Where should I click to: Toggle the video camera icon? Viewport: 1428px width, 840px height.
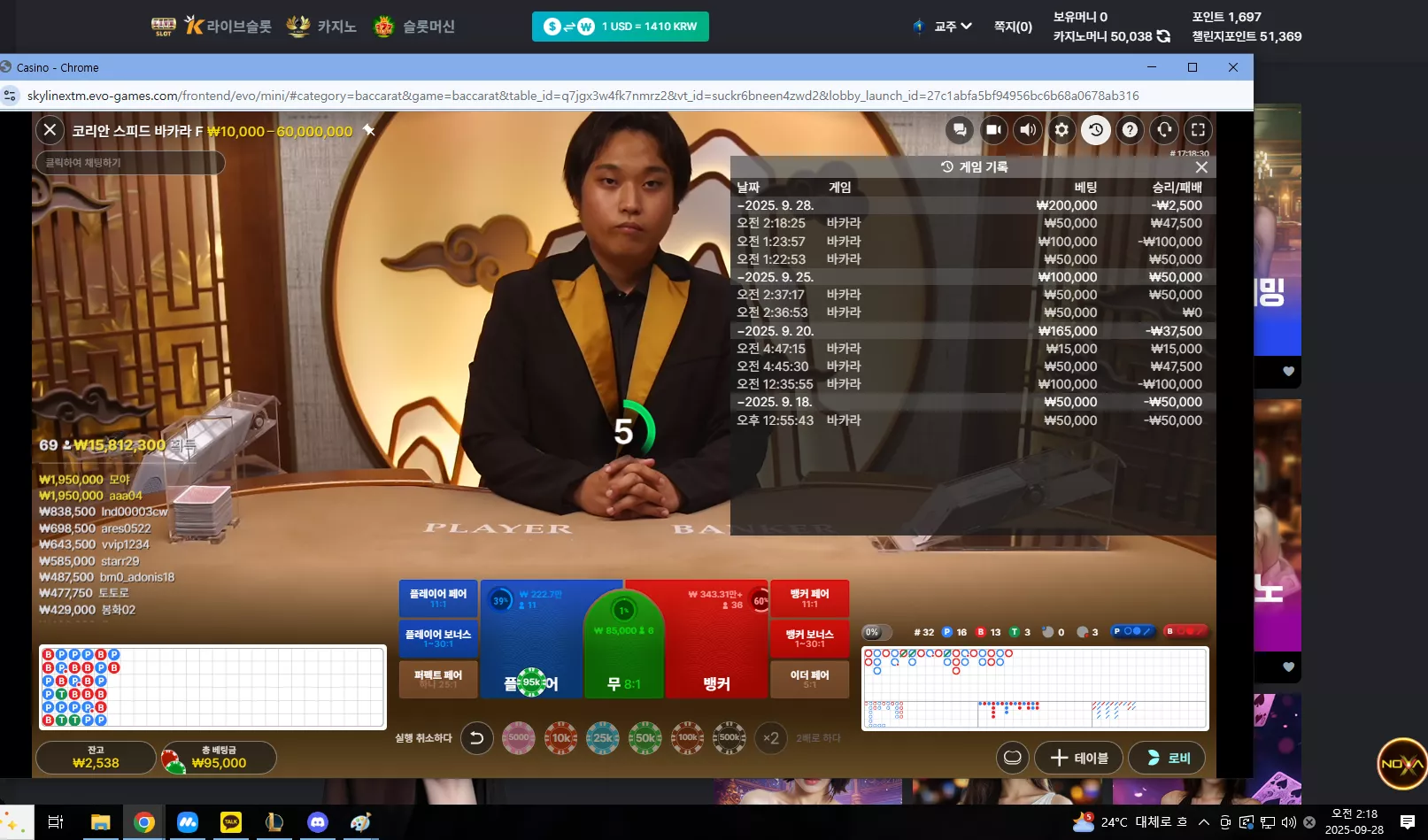coord(993,130)
